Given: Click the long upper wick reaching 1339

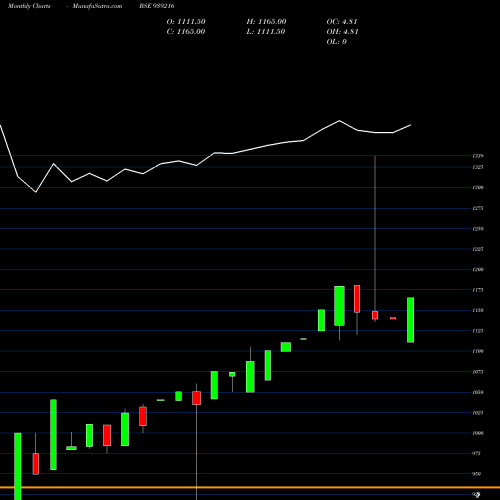Looking at the screenshot, I should click(375, 233).
